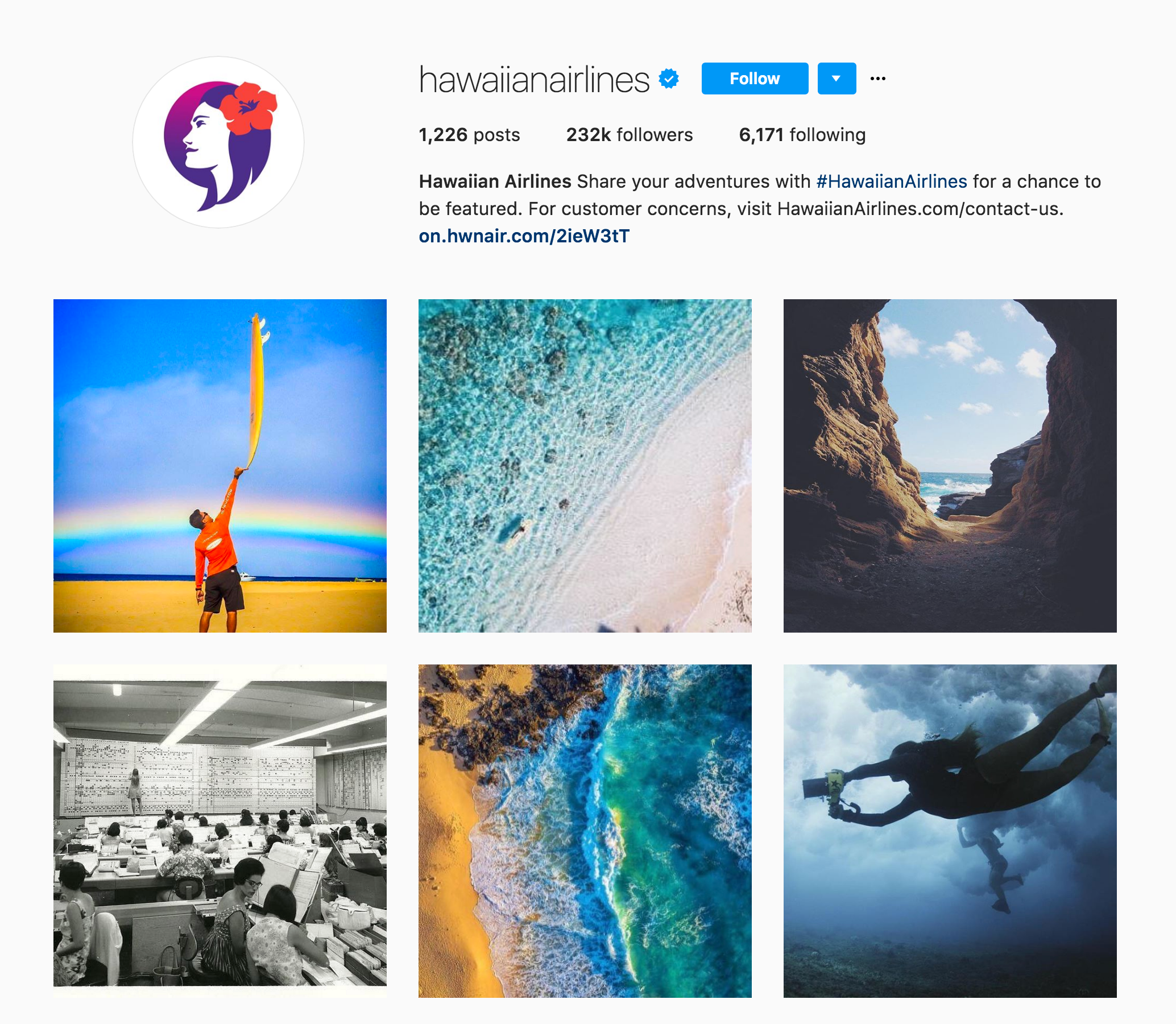Open the three-dot options menu
The width and height of the screenshot is (1176, 1024).
(x=878, y=79)
